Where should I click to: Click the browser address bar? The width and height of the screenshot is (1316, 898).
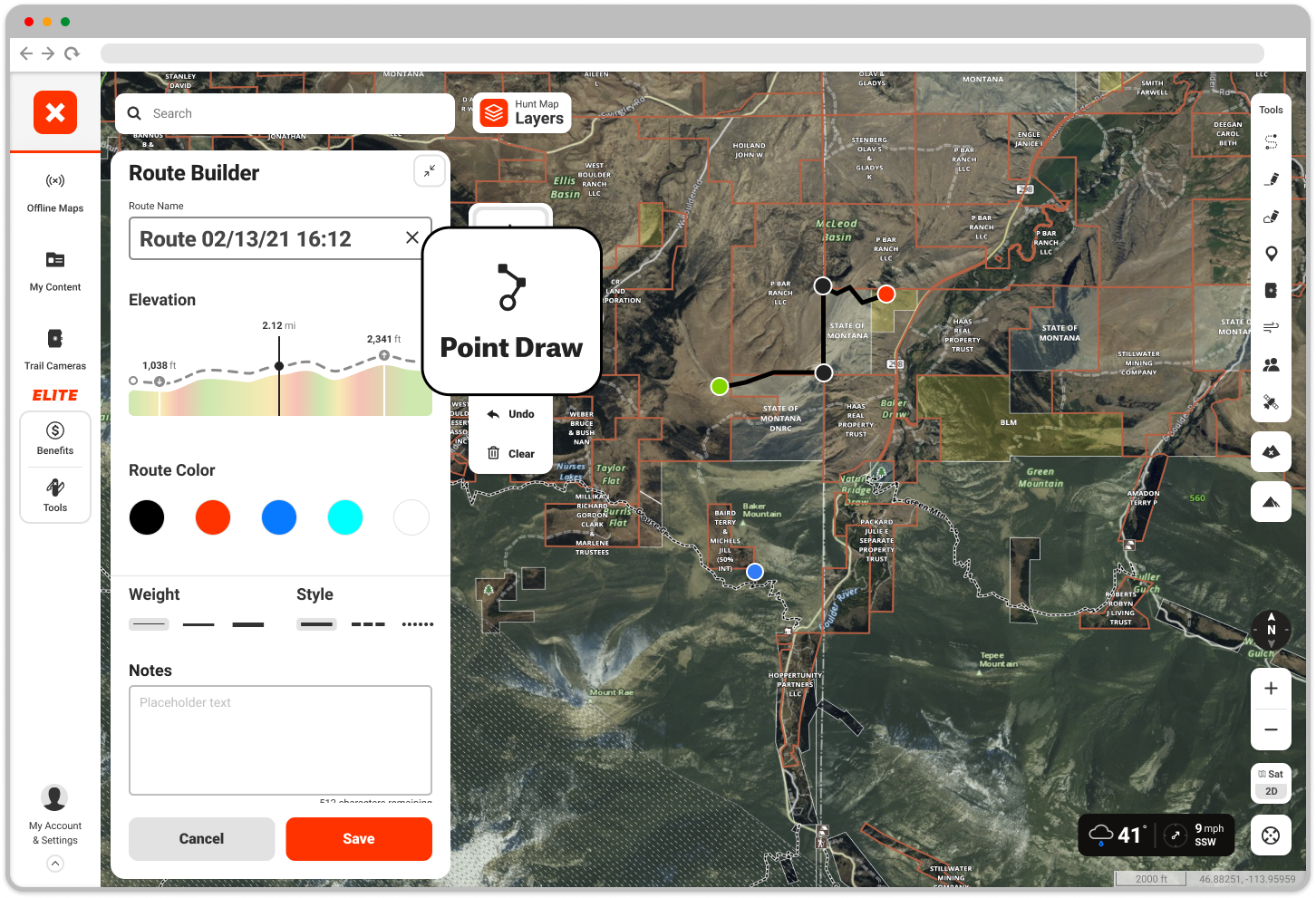click(682, 53)
